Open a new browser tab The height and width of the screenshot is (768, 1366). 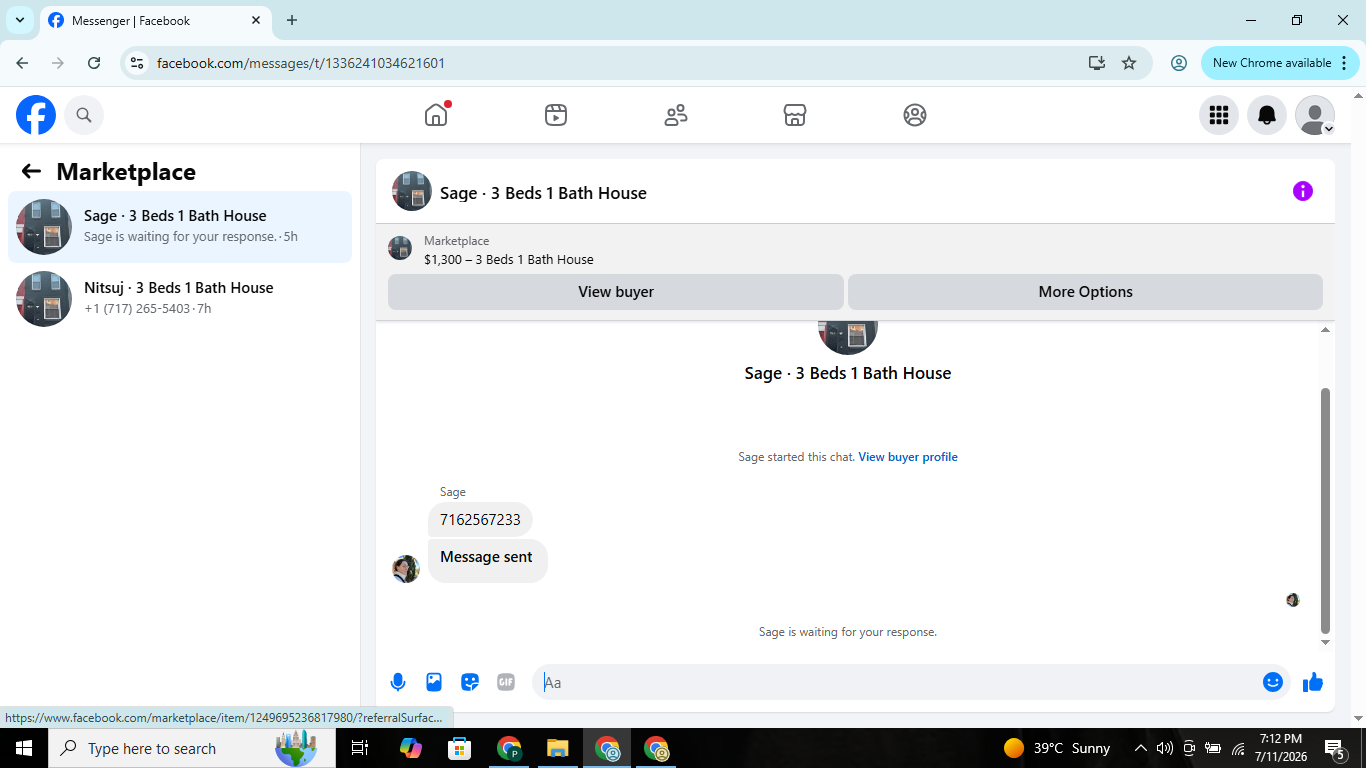click(x=292, y=20)
